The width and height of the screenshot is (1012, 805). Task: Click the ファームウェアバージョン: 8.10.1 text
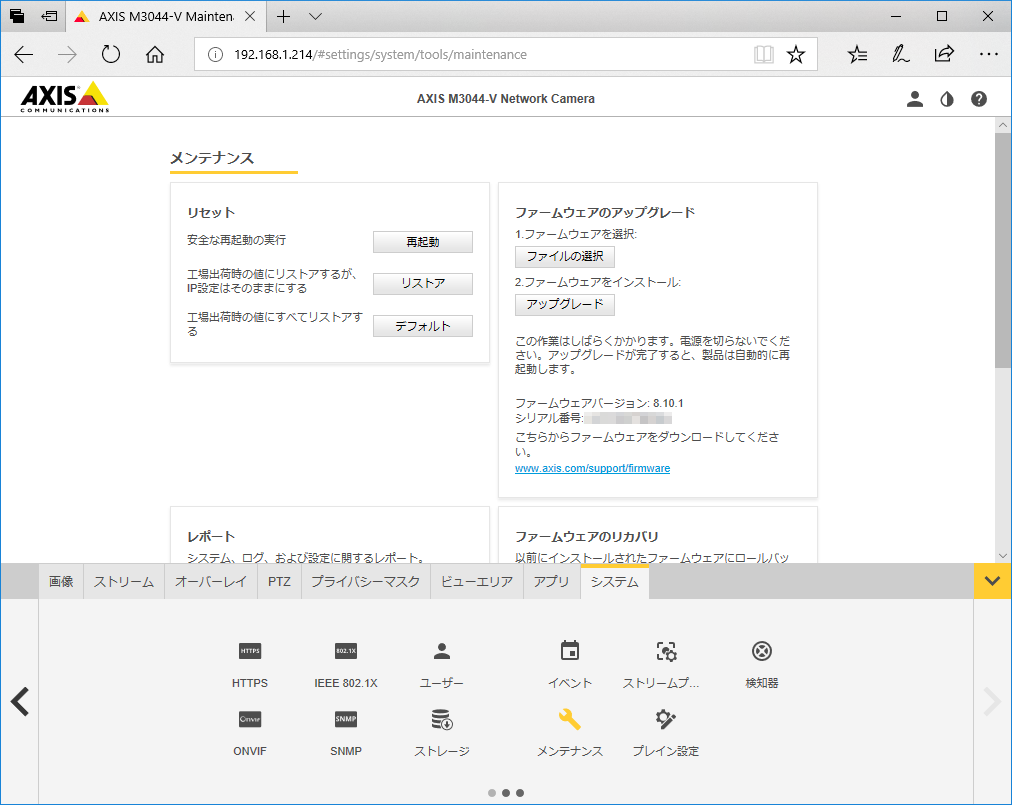(599, 403)
